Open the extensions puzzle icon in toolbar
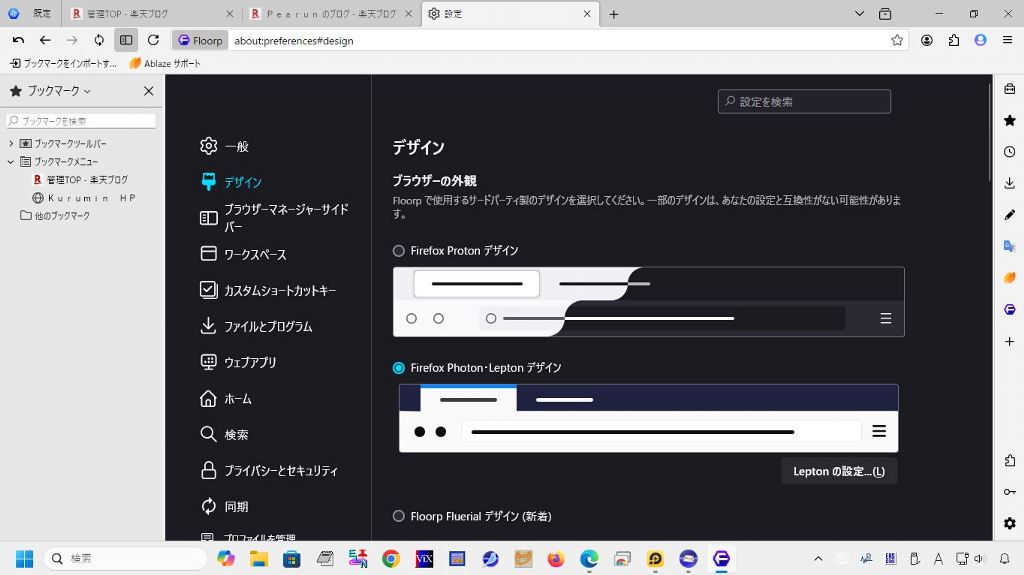The image size is (1024, 575). pos(953,40)
